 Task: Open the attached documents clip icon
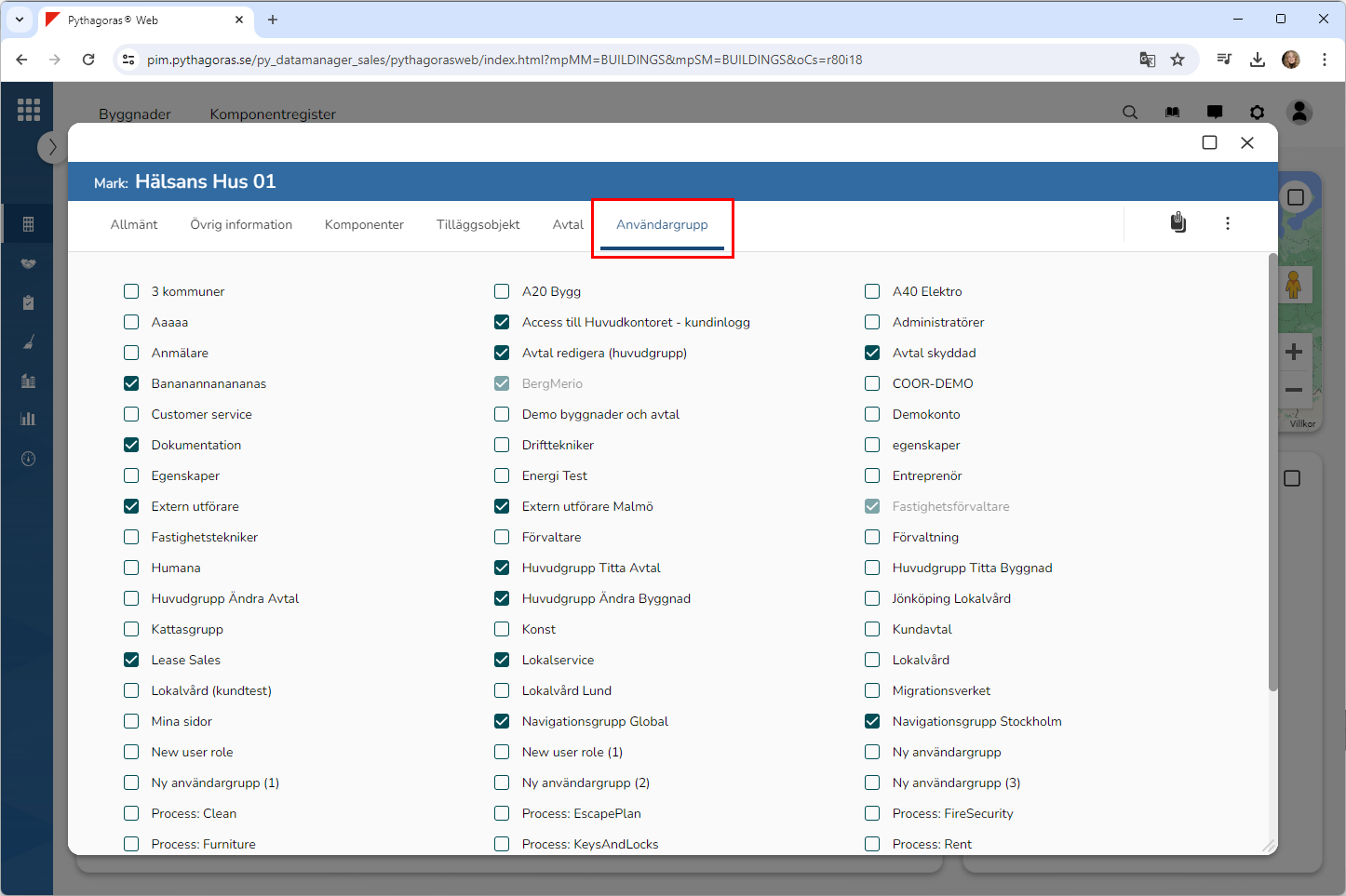point(1178,223)
